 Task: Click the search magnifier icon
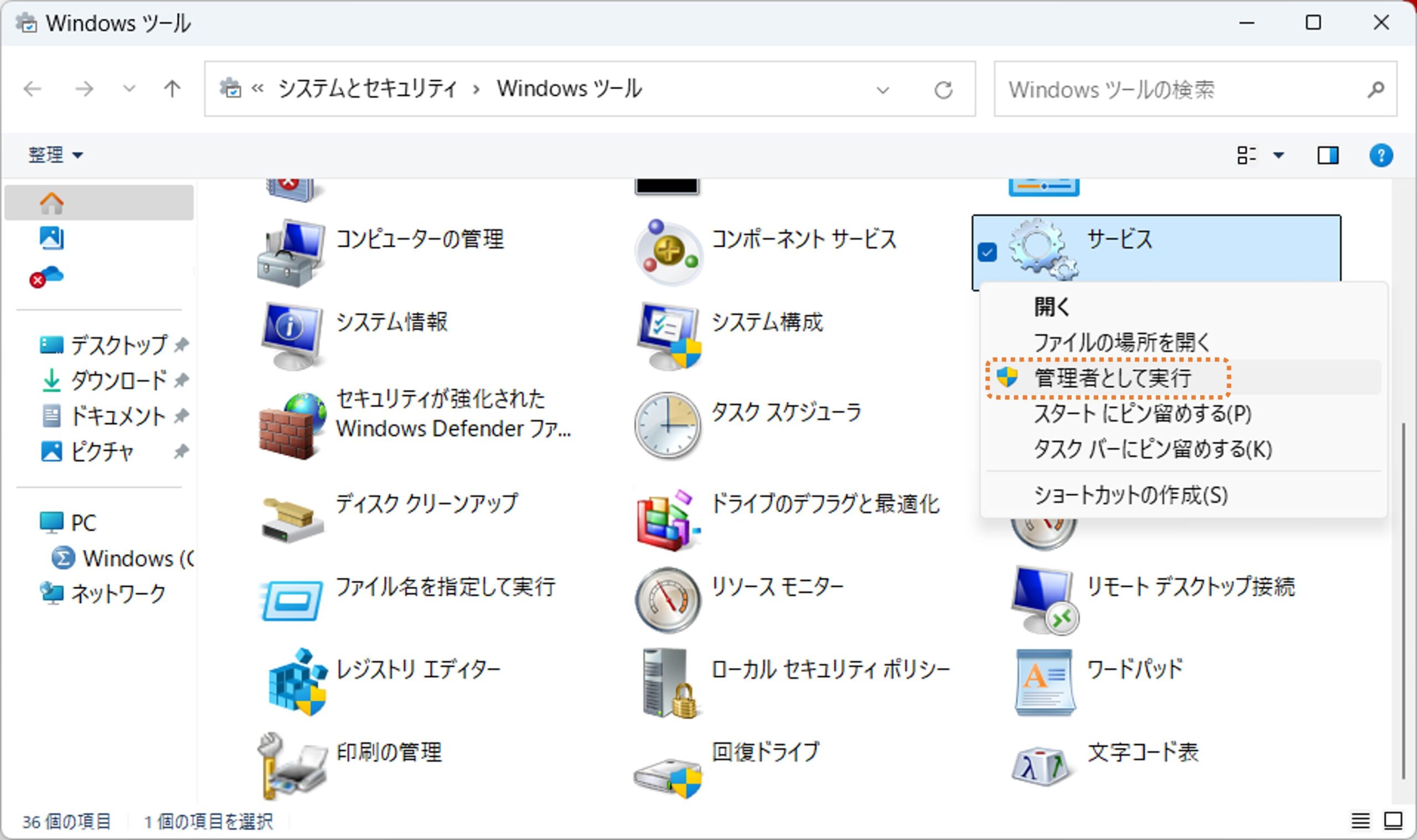(1376, 90)
